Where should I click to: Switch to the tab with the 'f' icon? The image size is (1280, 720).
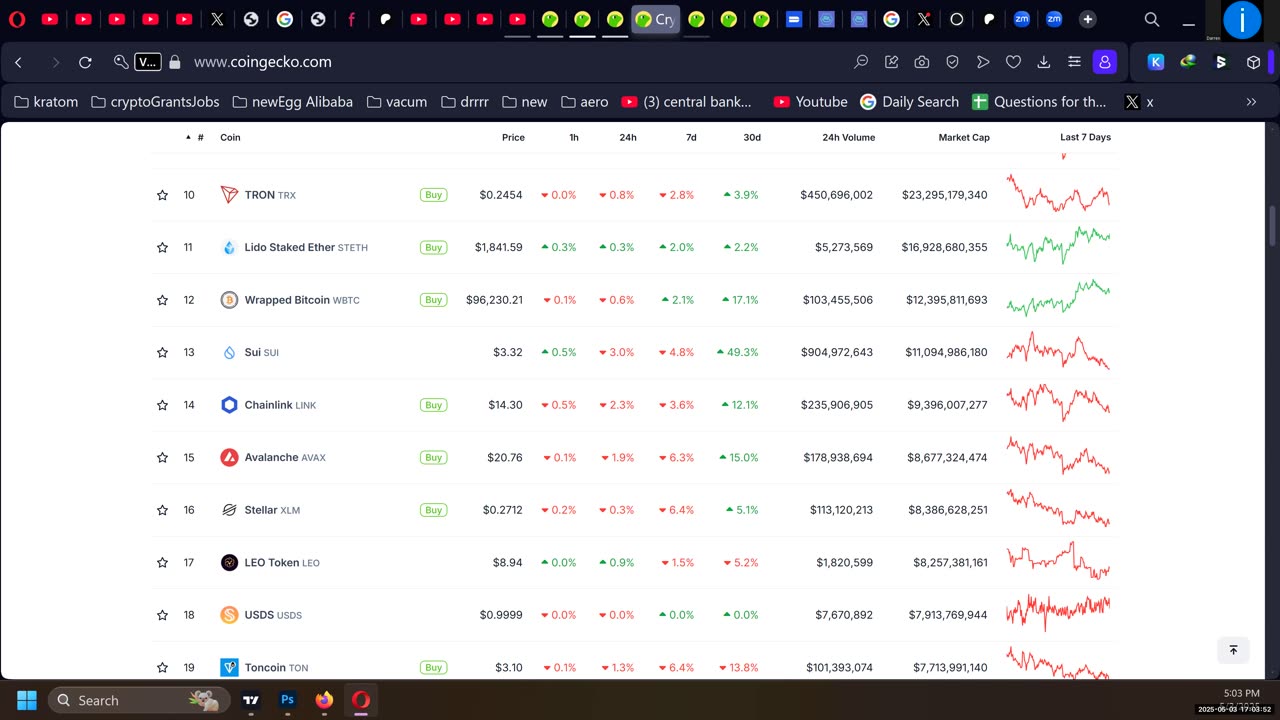(351, 19)
